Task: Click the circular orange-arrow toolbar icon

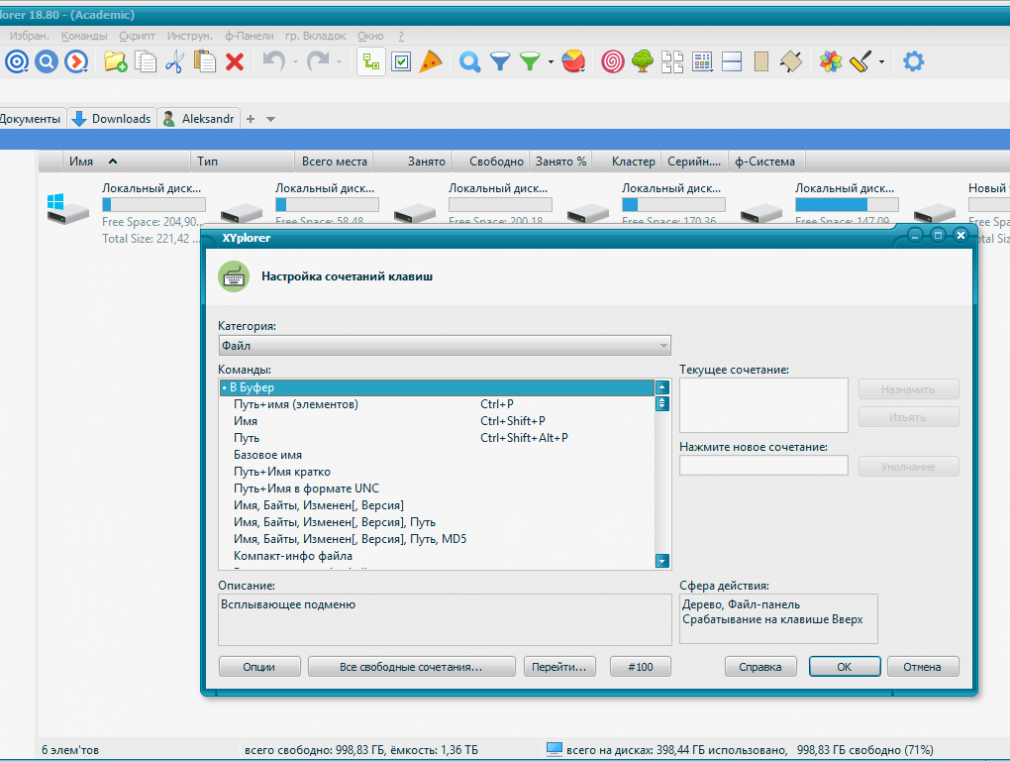Action: (x=76, y=62)
